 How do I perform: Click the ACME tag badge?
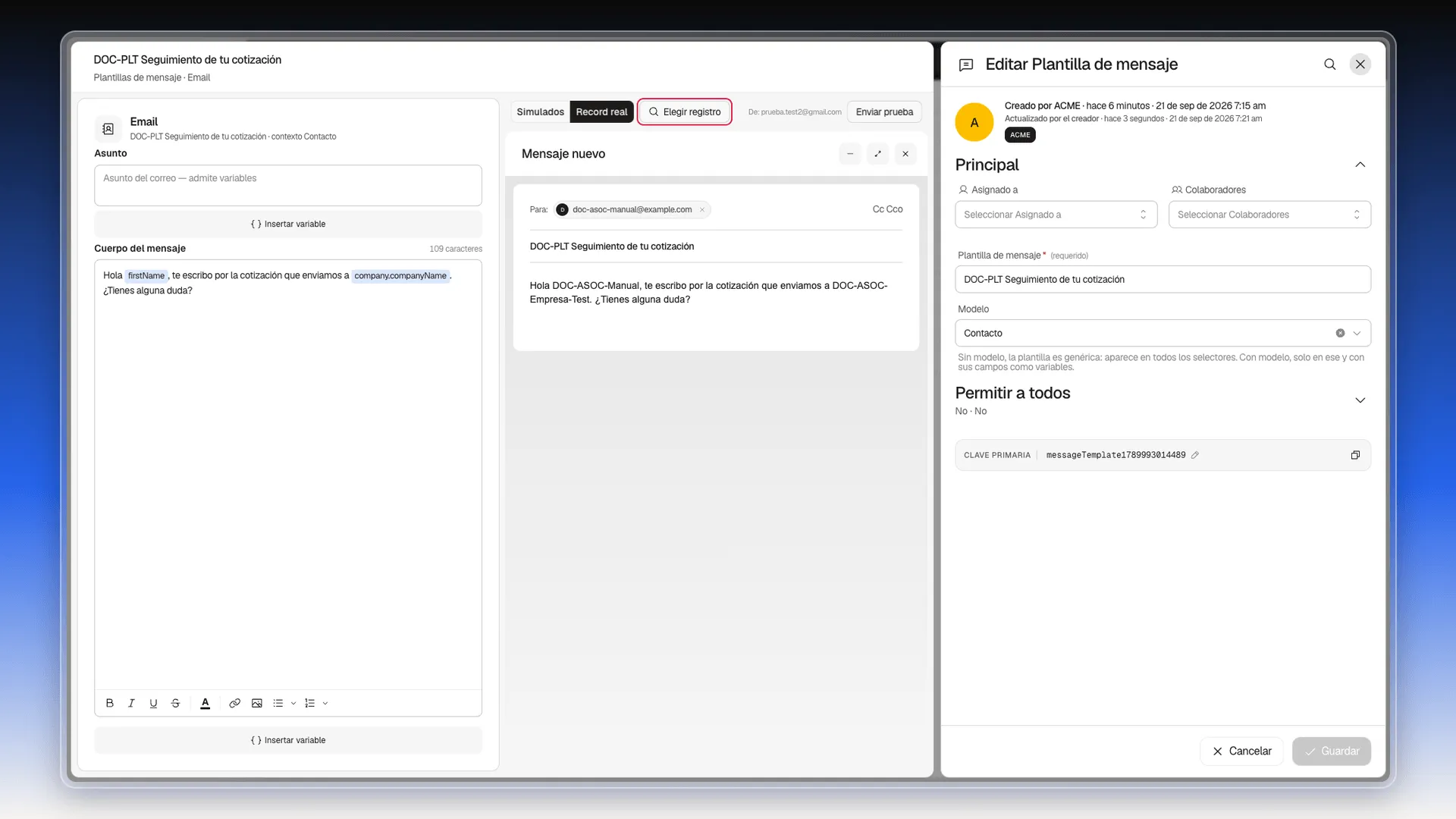click(1020, 135)
